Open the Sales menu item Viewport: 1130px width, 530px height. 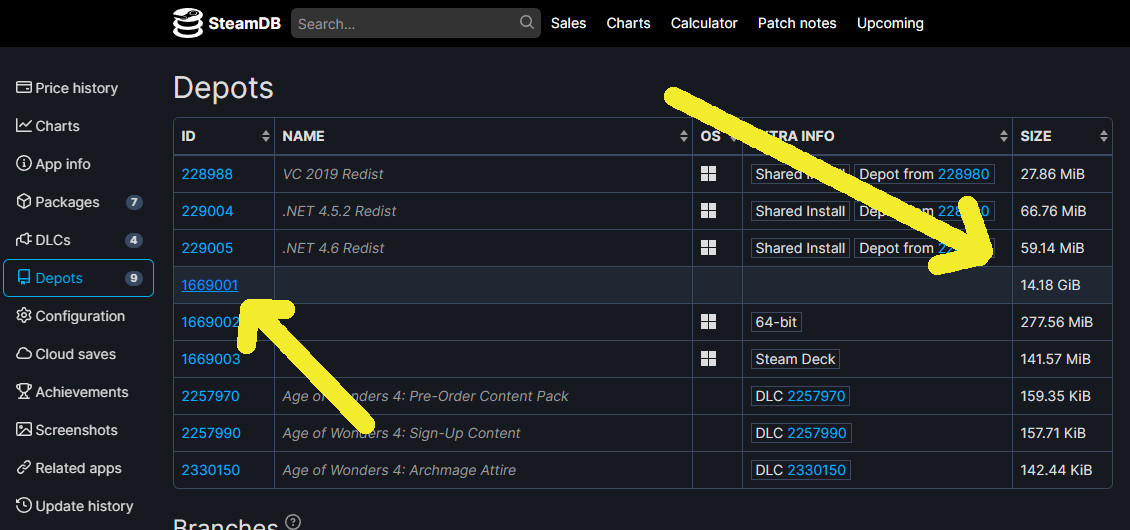pos(568,23)
